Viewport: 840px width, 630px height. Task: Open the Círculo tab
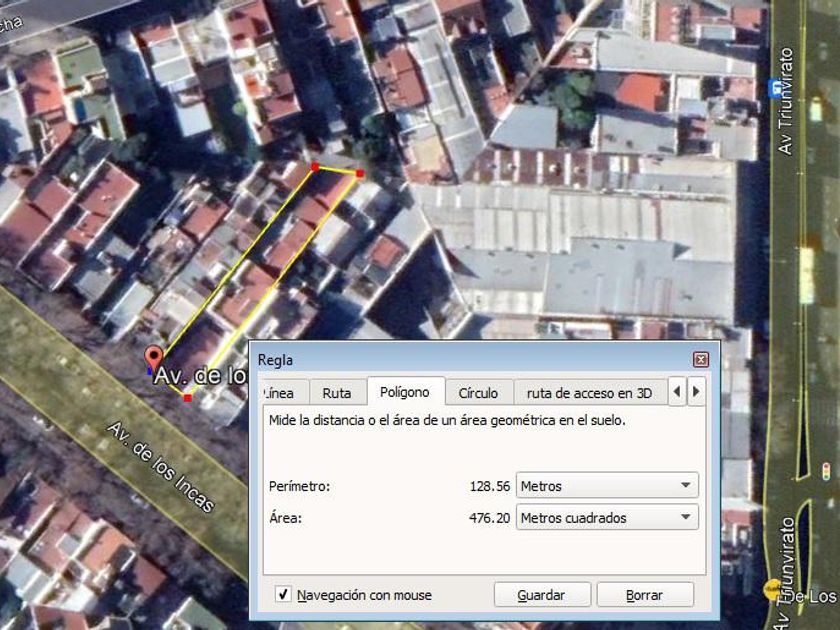[x=478, y=393]
